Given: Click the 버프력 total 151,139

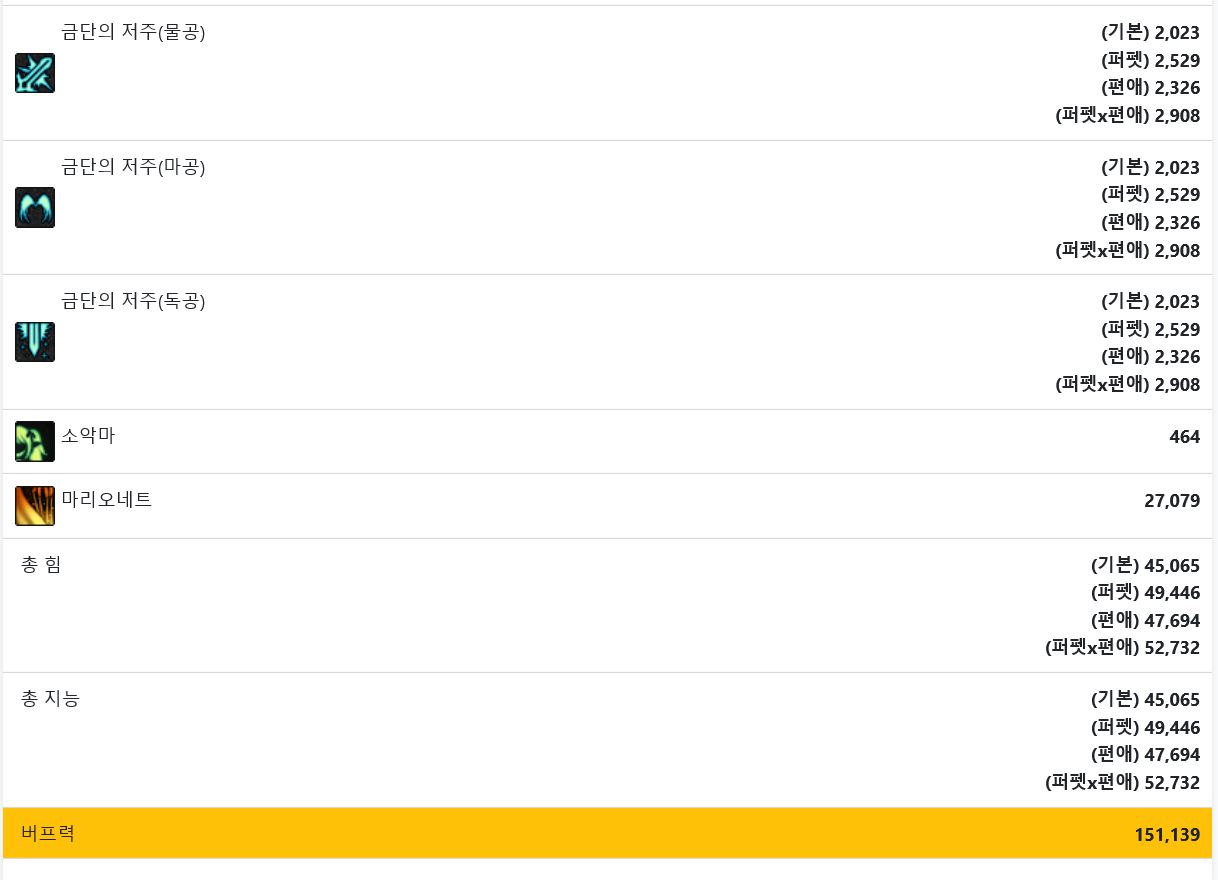Looking at the screenshot, I should tap(1167, 835).
